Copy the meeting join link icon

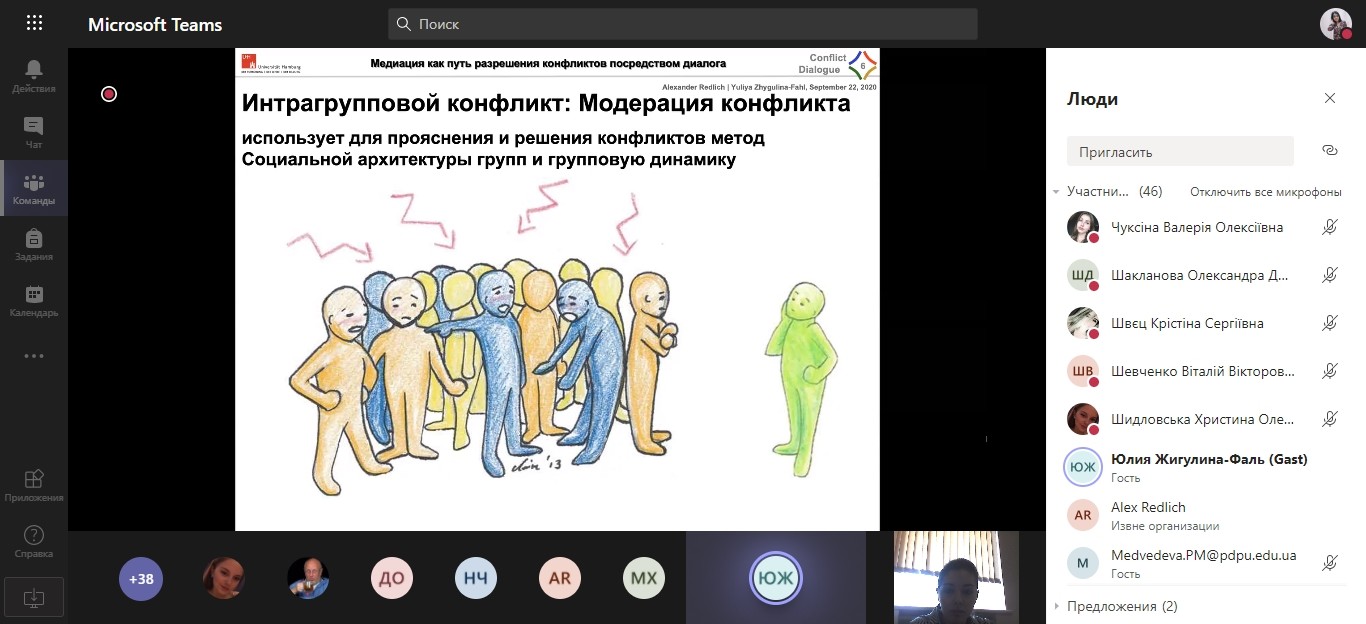(1329, 150)
